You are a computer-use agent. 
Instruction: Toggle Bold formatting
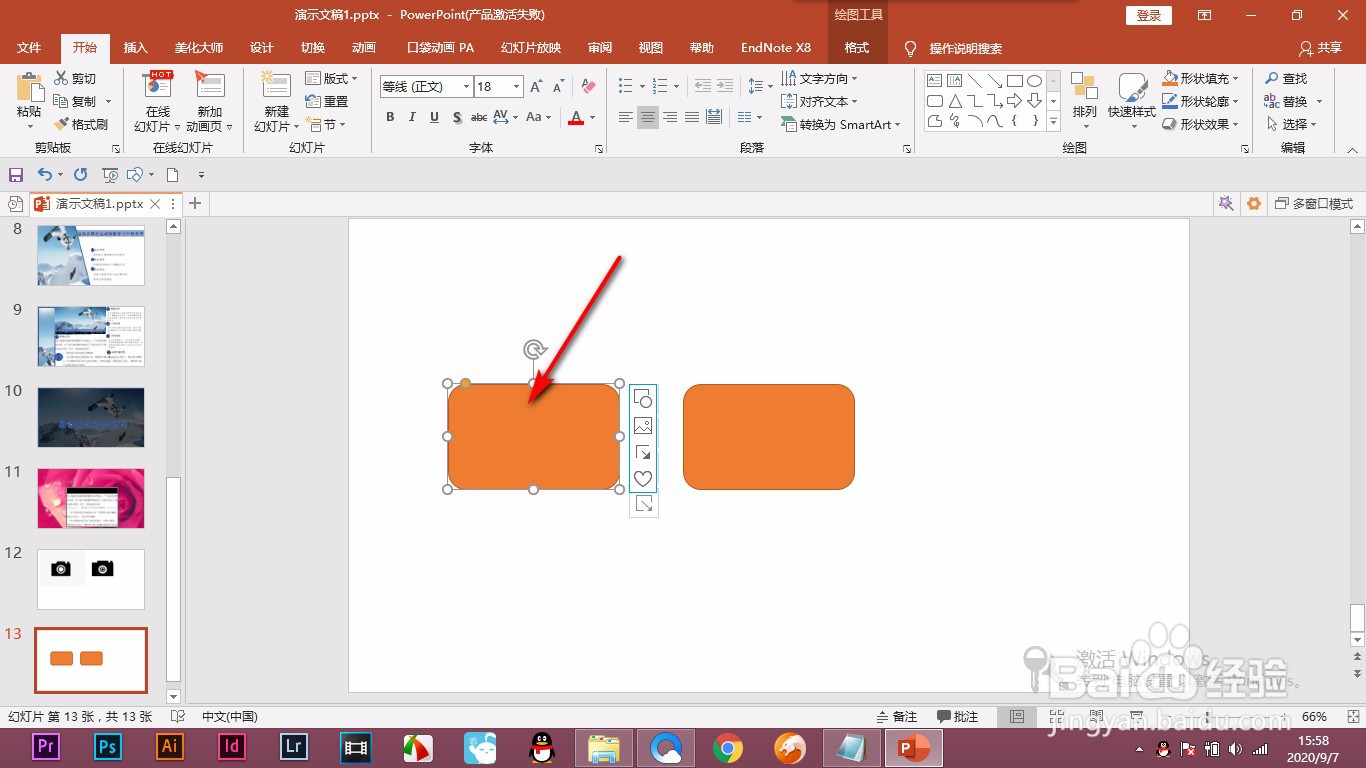[390, 117]
